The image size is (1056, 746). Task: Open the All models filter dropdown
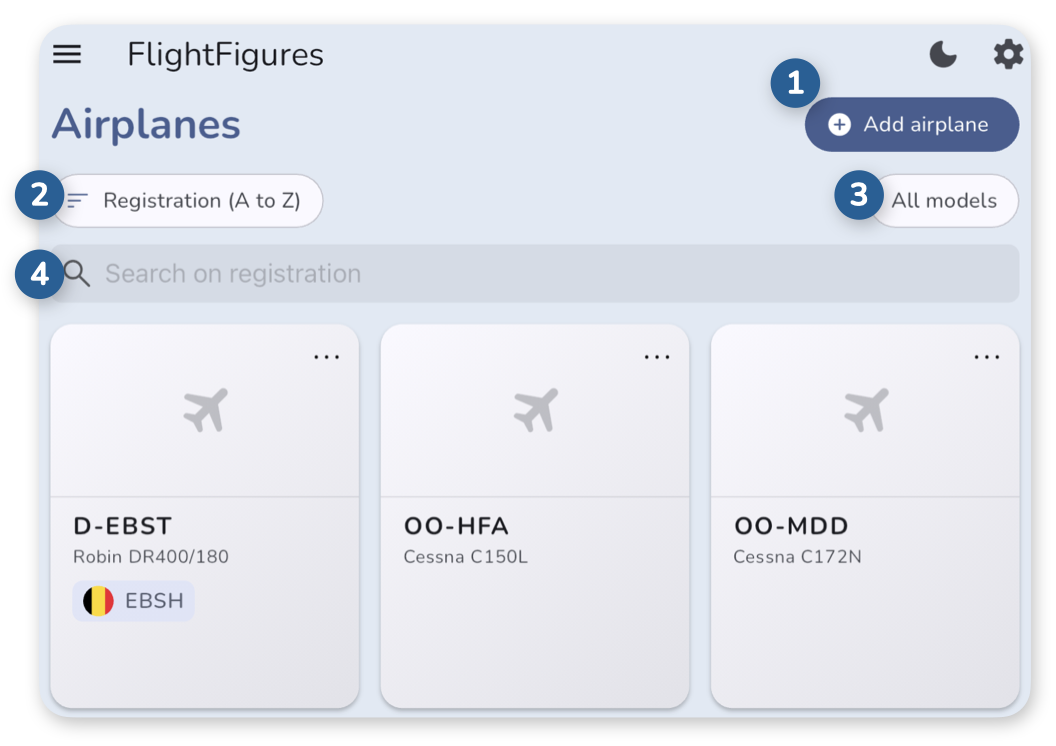click(944, 201)
